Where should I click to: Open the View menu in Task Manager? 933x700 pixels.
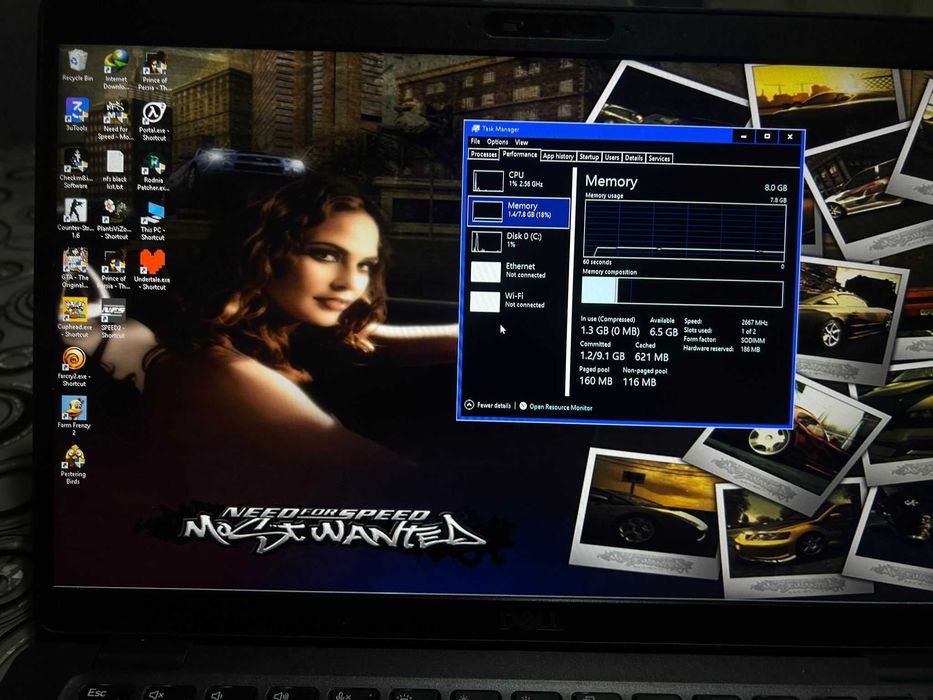pyautogui.click(x=521, y=143)
